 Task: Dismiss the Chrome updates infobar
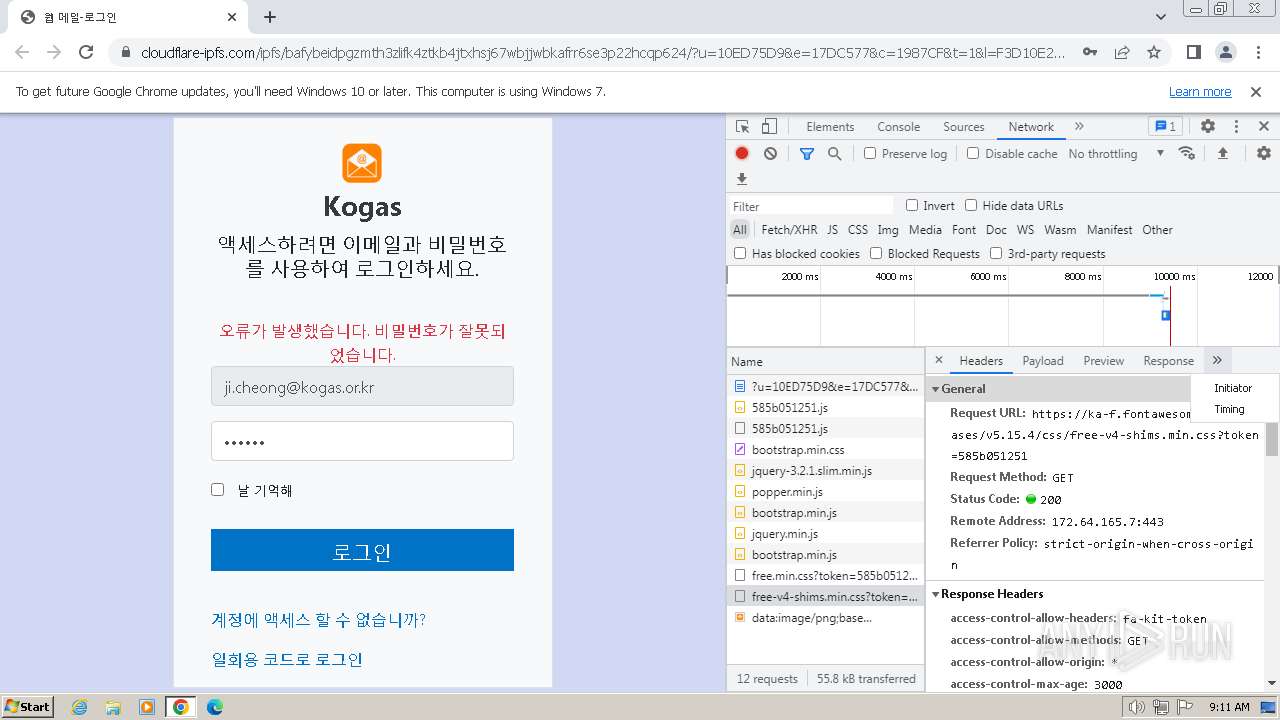tap(1256, 92)
